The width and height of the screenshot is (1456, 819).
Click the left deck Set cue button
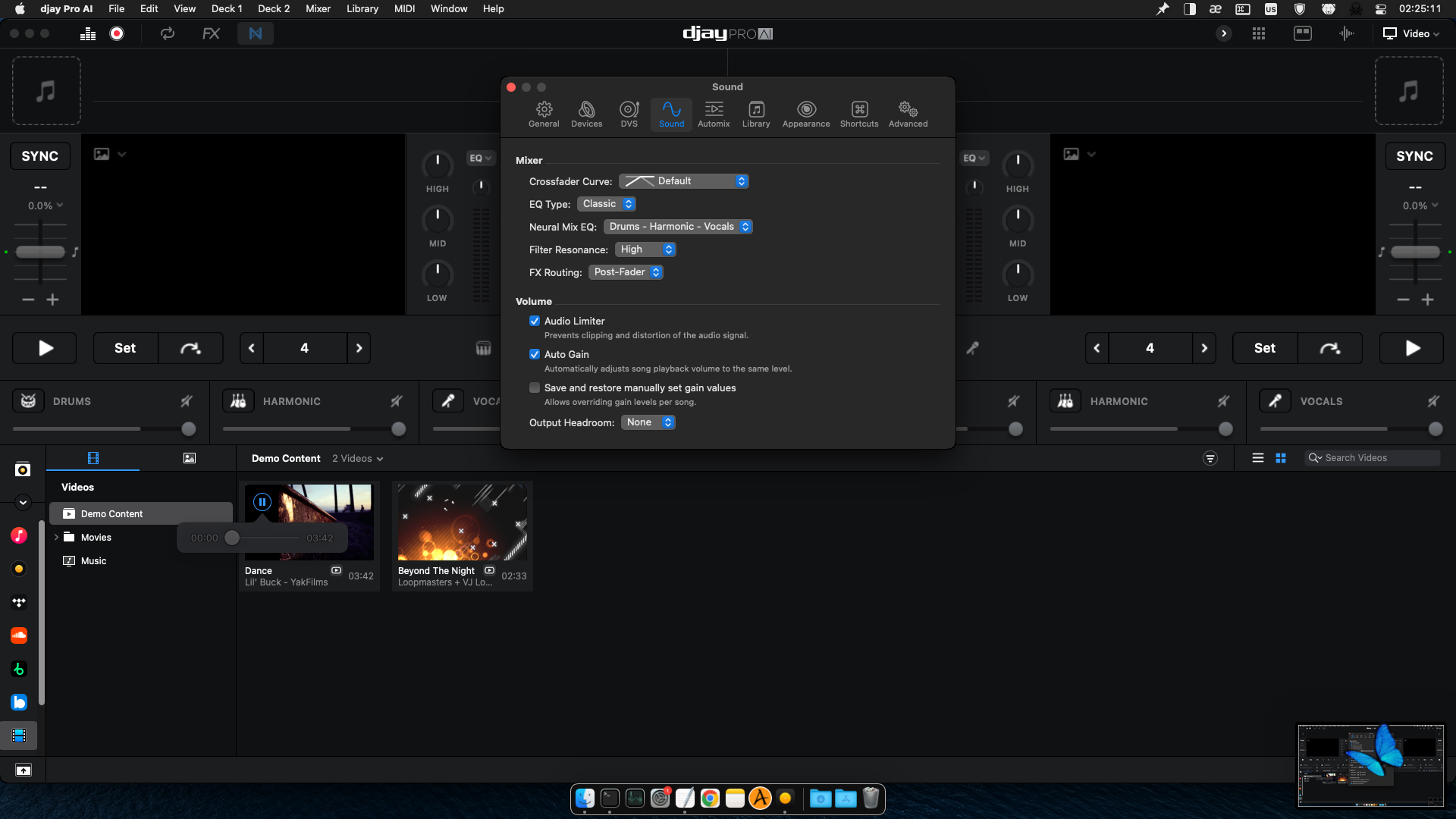[125, 348]
